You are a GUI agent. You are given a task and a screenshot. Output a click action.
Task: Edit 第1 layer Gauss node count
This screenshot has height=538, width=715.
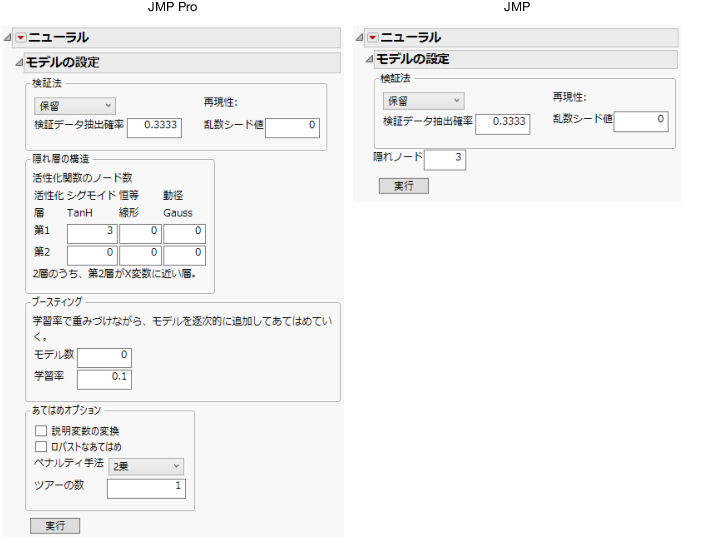(x=185, y=234)
